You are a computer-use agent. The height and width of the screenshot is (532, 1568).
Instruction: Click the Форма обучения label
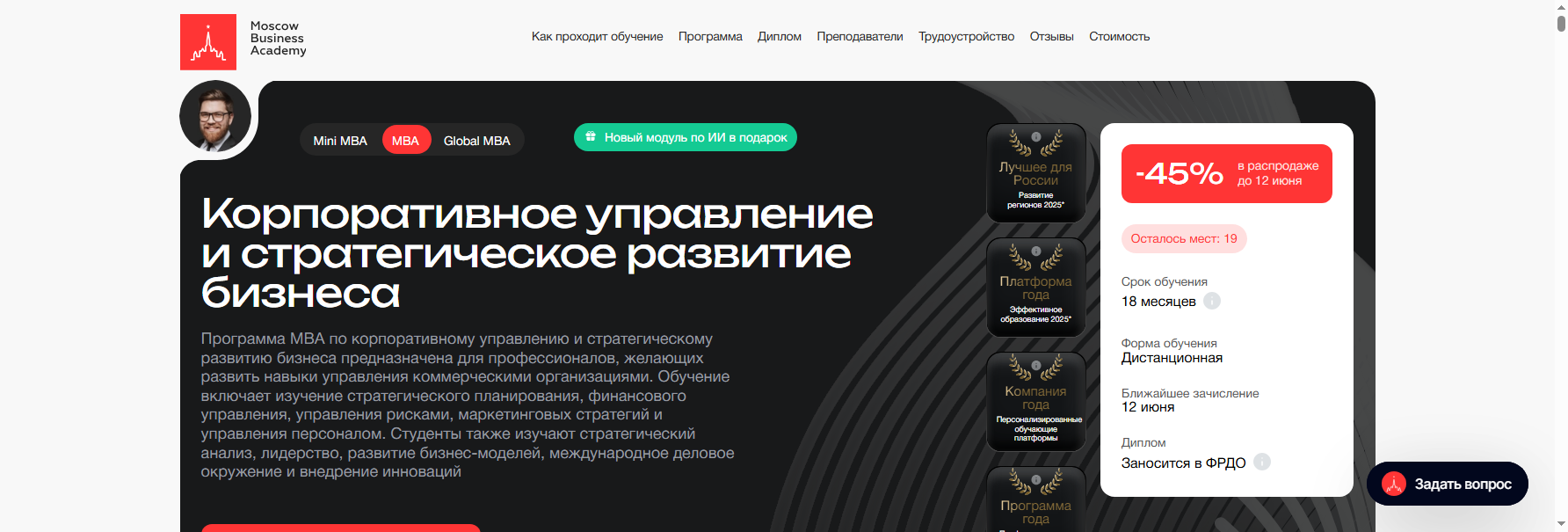point(1169,343)
